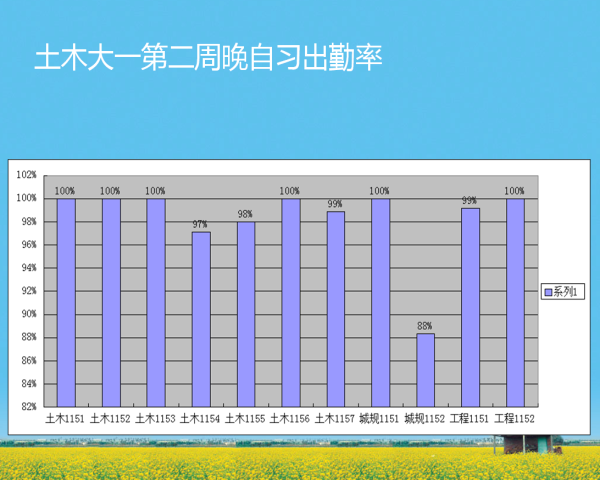The height and width of the screenshot is (480, 600).
Task: Click the 工程1151 category axis label
Action: point(469,418)
